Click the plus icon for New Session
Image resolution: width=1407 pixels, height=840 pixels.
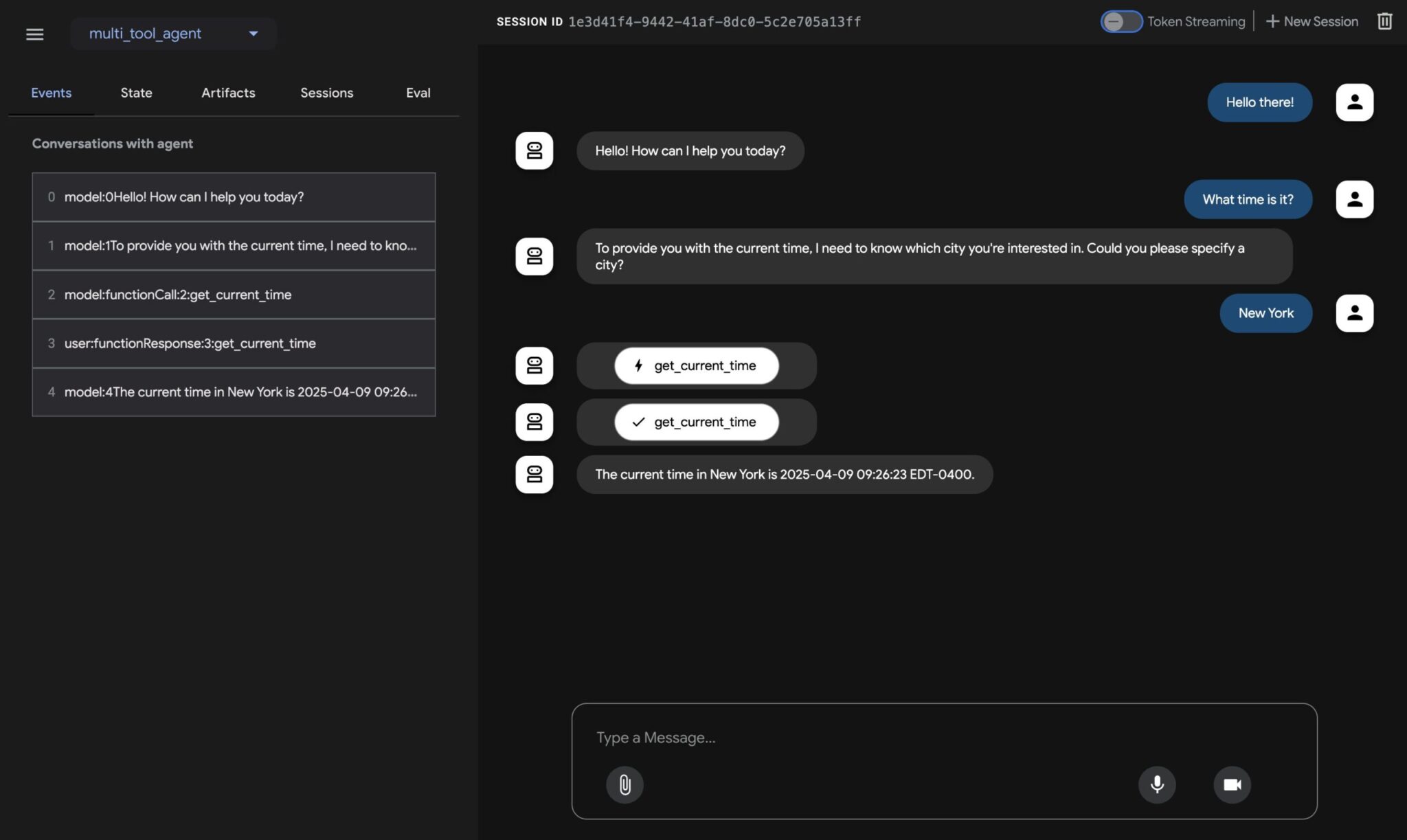[1272, 21]
